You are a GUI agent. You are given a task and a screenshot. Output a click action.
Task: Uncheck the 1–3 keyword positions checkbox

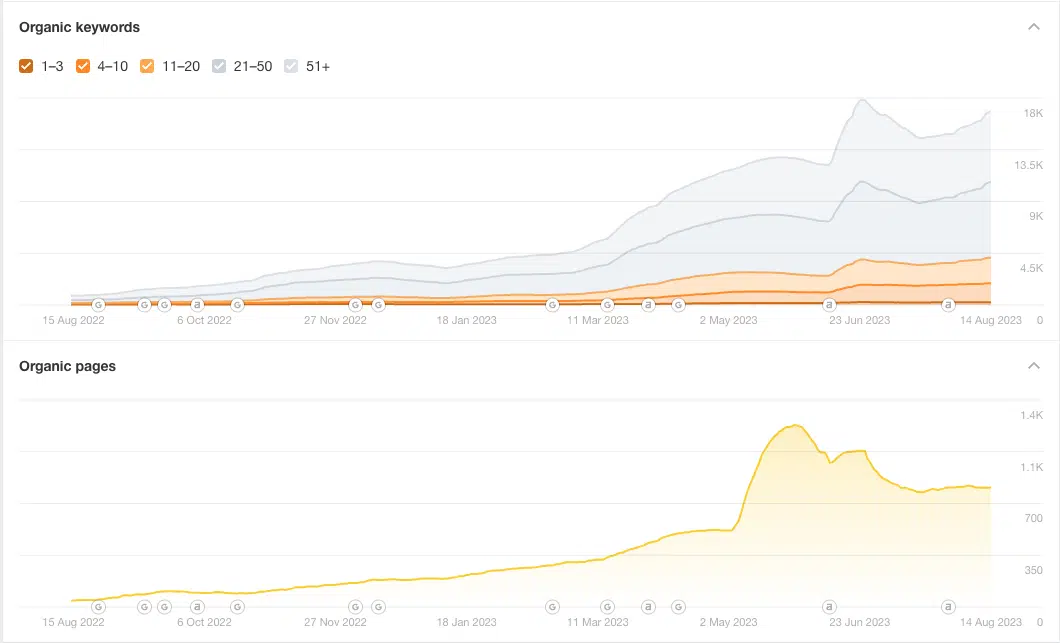click(26, 66)
